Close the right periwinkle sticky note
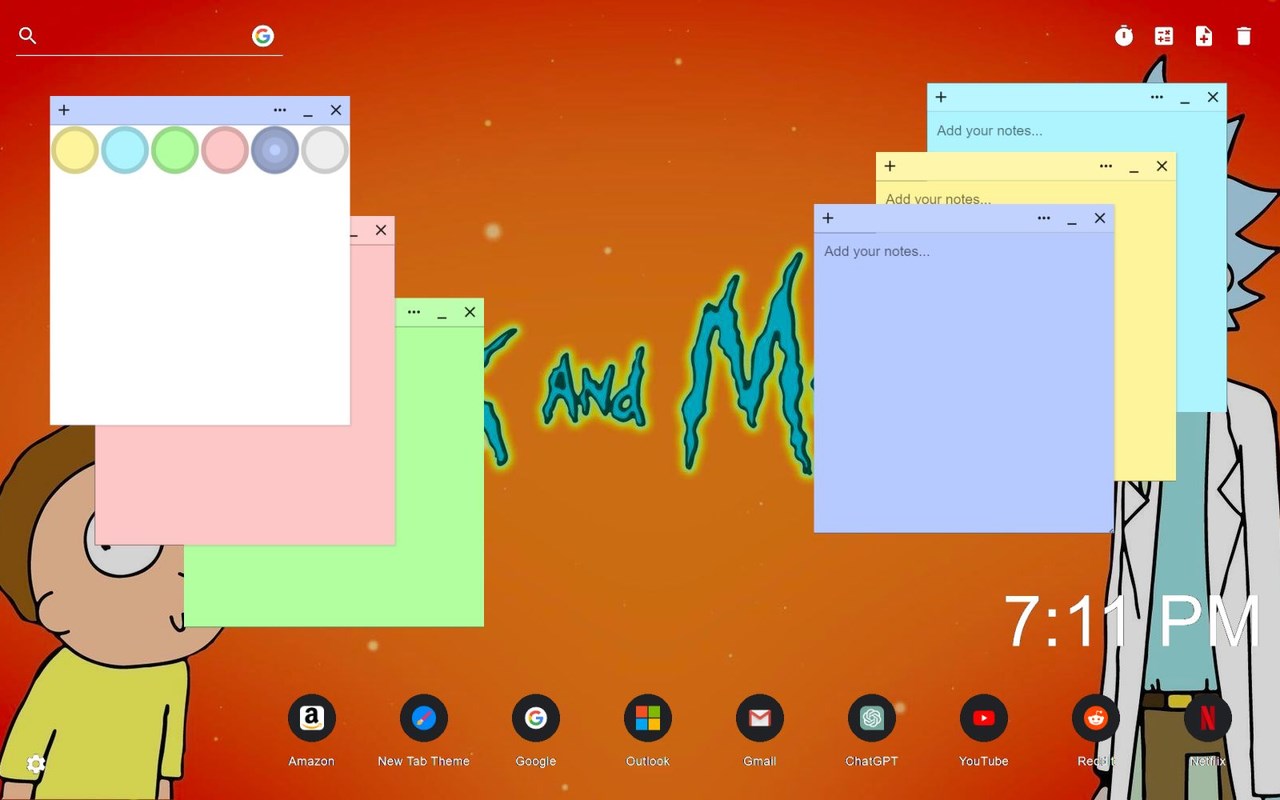 tap(1100, 218)
